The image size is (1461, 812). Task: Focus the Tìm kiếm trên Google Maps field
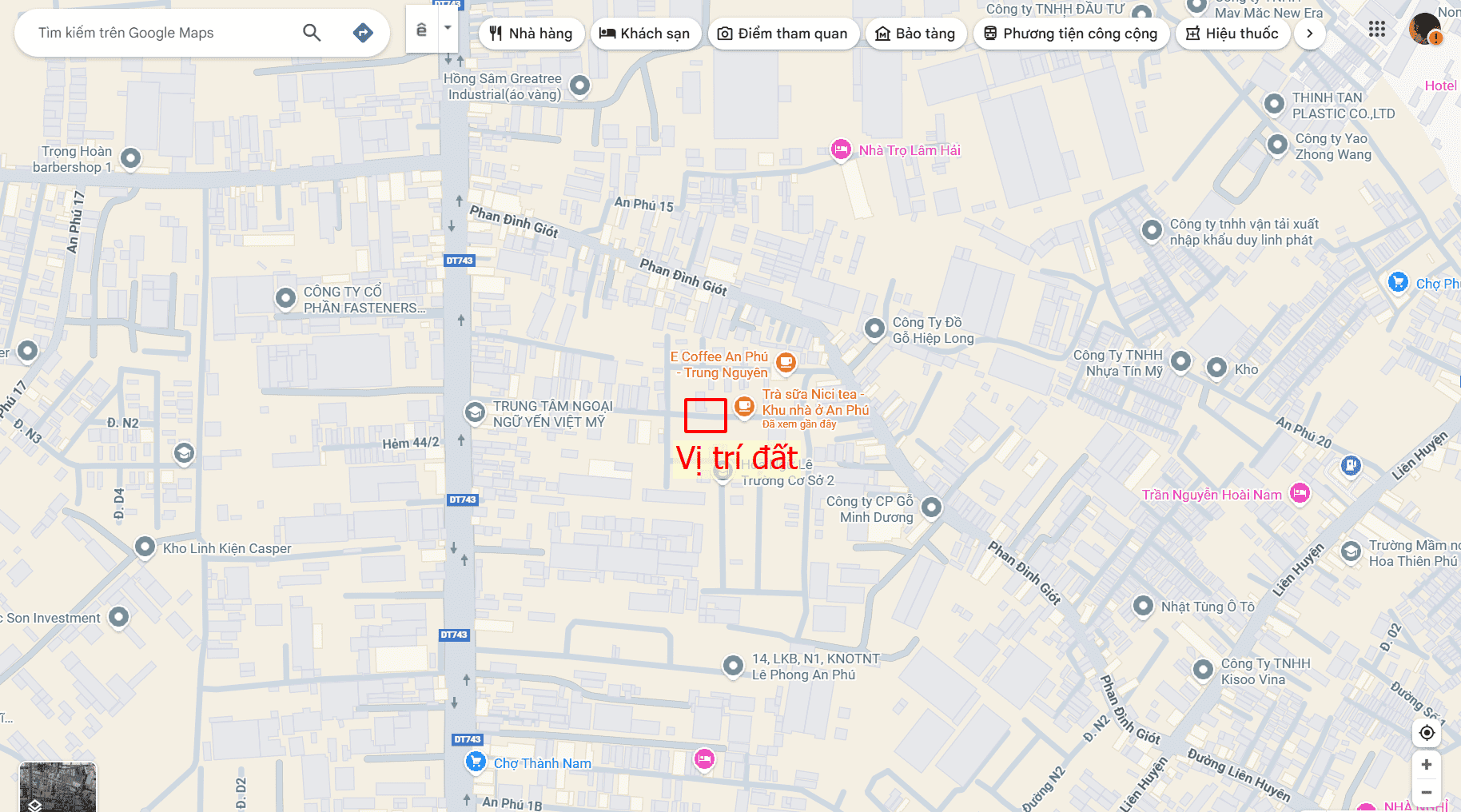tap(160, 33)
